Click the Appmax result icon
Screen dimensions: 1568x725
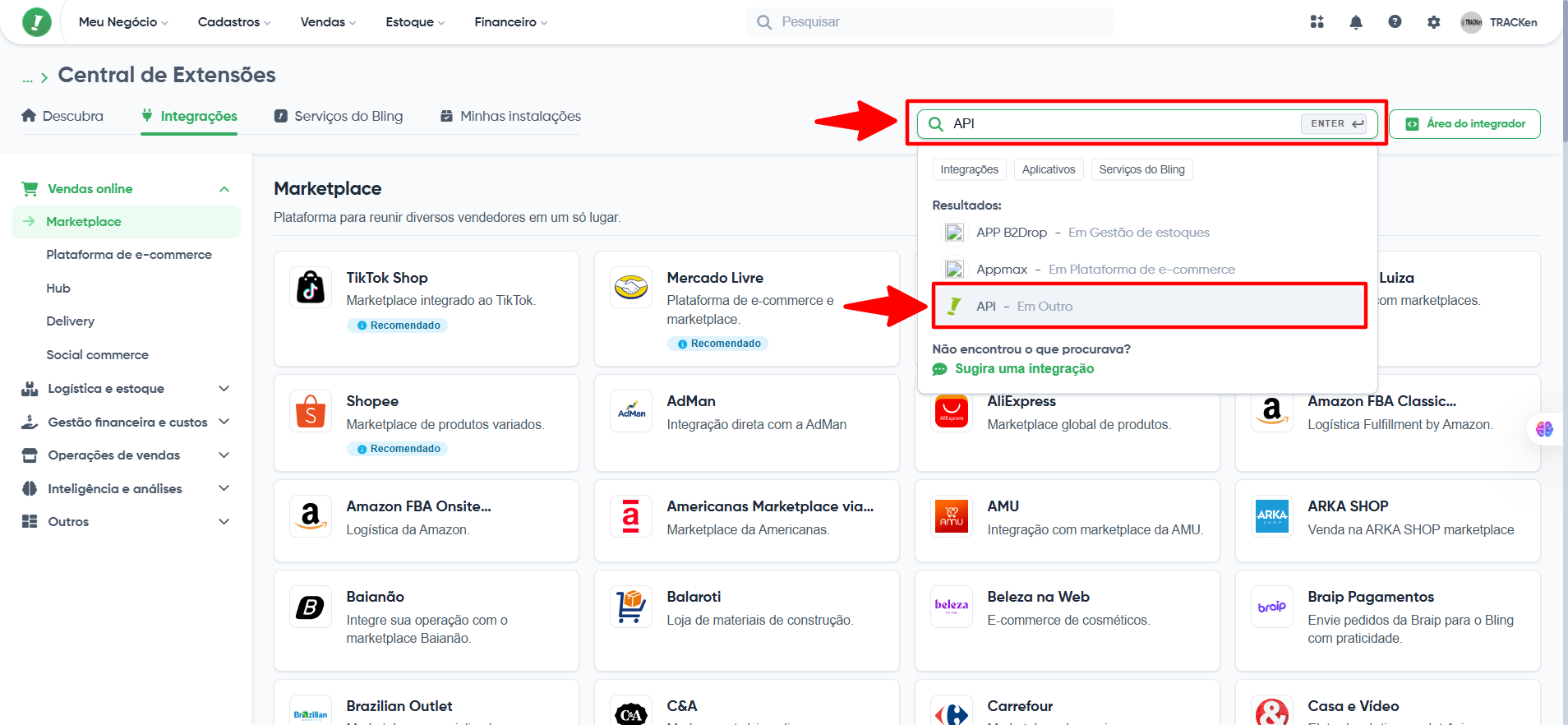954,270
